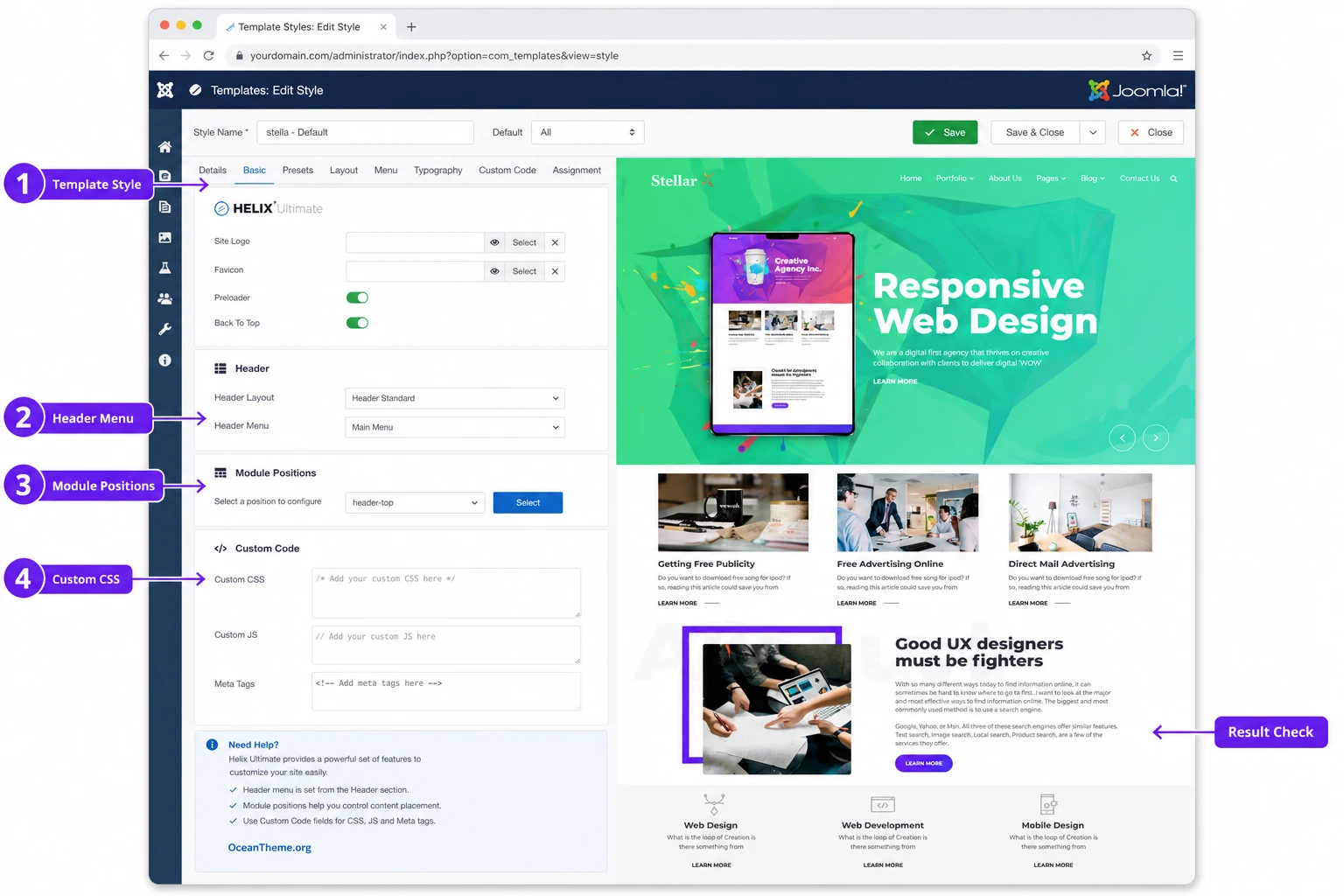Click the search icon in Stellar preview
1344x896 pixels.
tap(1173, 178)
